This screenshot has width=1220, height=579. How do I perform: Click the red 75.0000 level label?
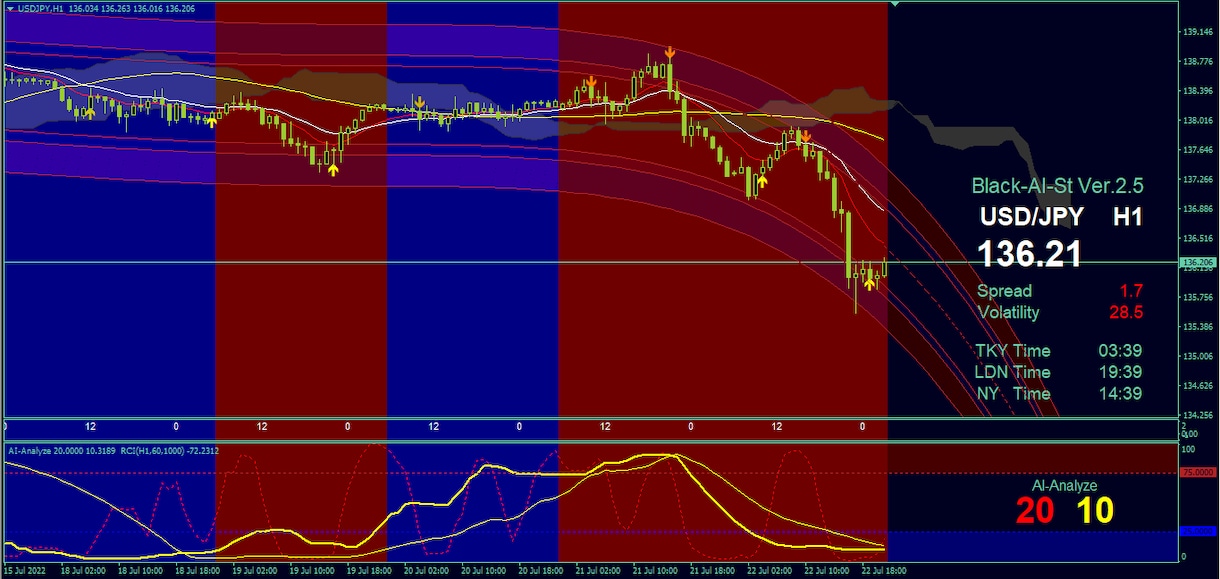(x=1196, y=472)
